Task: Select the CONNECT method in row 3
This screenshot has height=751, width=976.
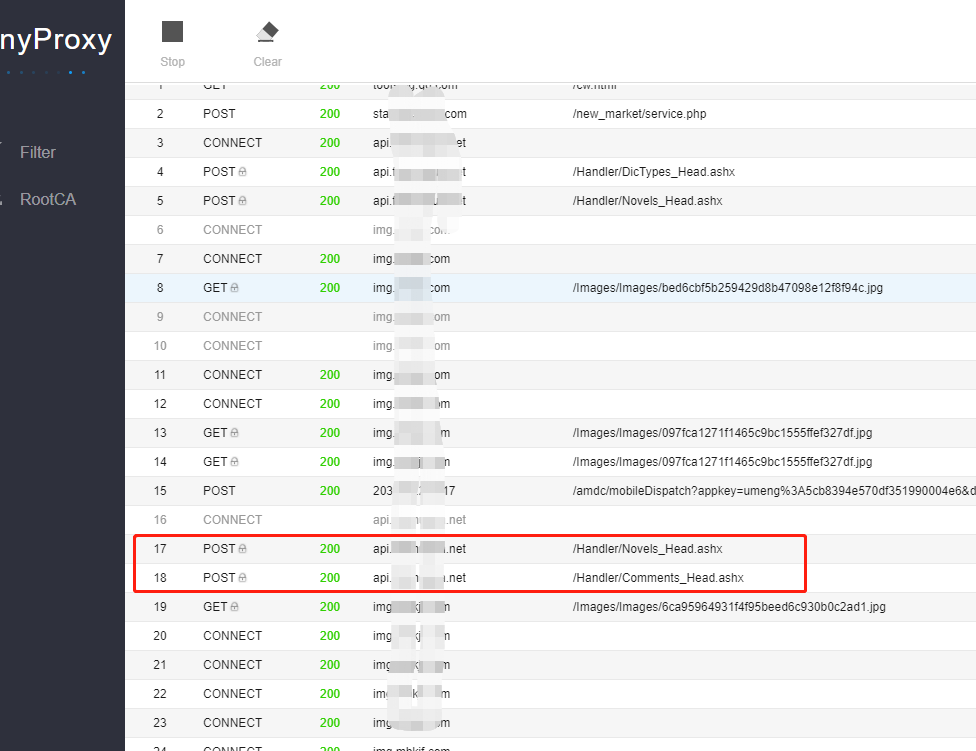Action: 232,143
